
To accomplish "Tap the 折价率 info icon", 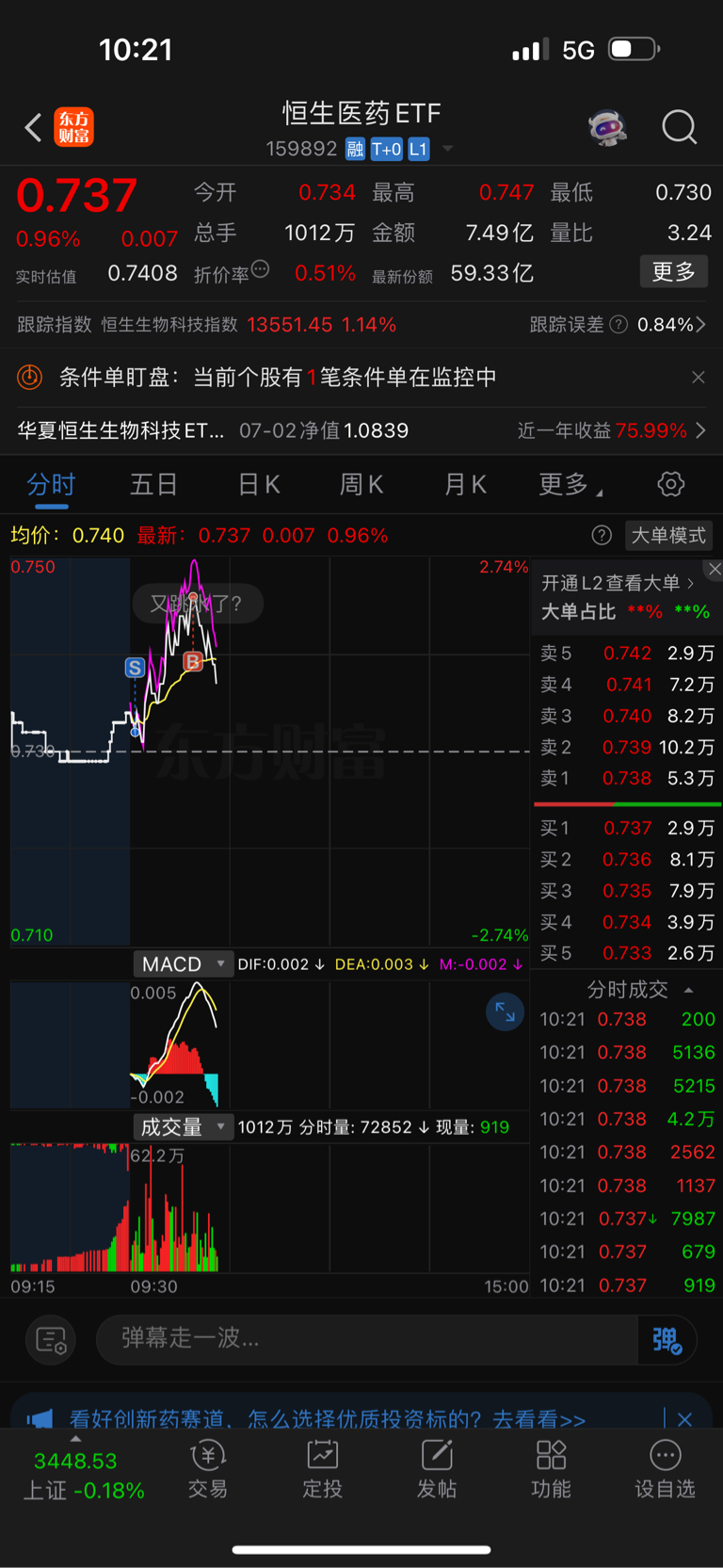I will point(261,269).
